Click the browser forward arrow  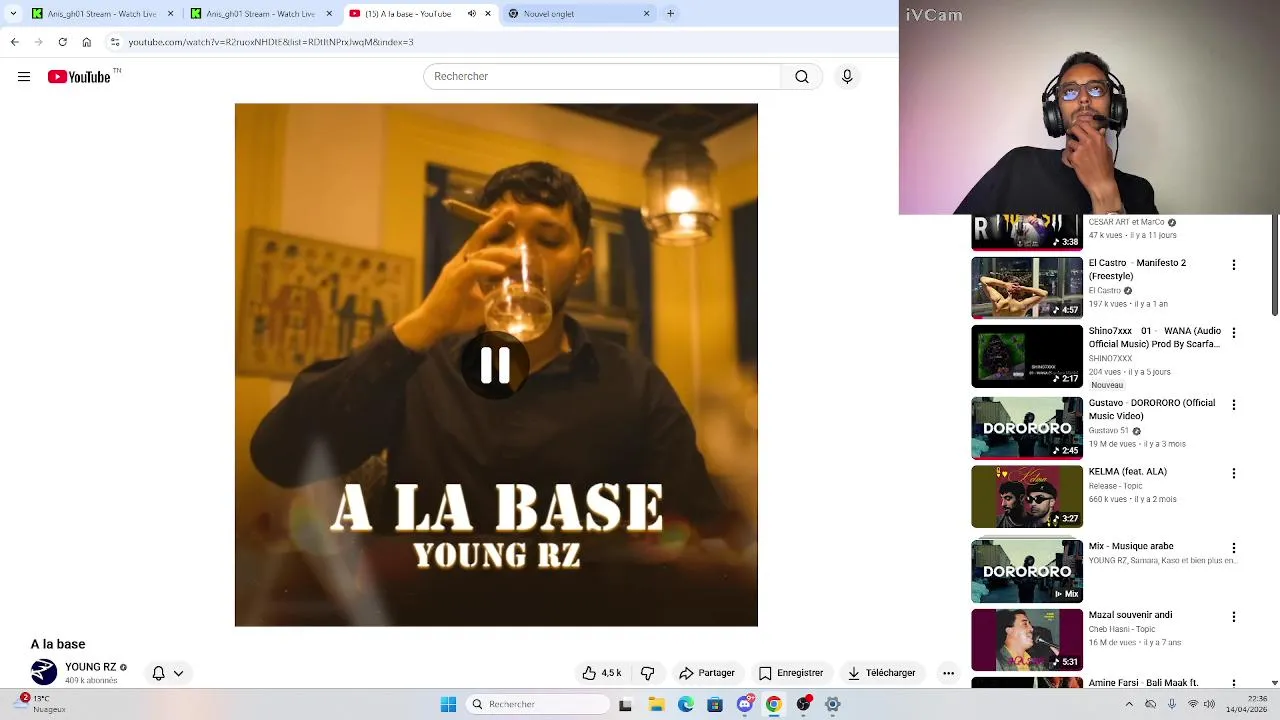(38, 42)
